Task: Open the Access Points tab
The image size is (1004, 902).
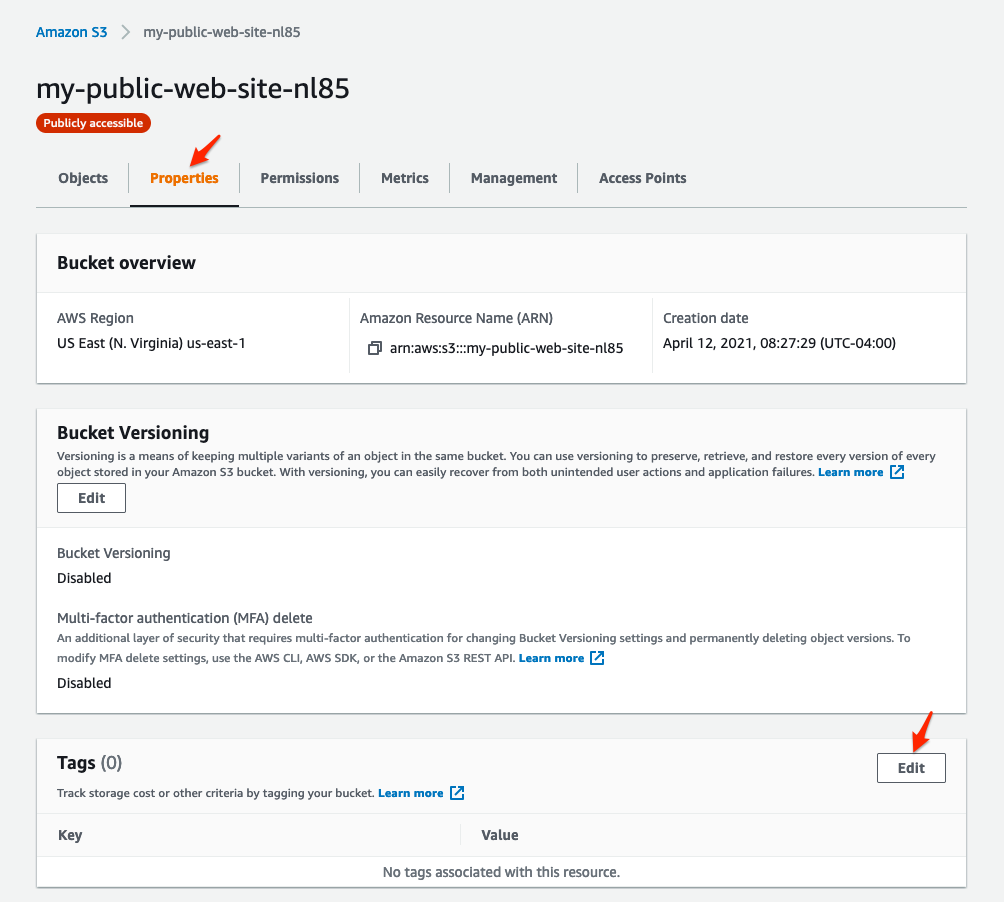Action: point(642,178)
